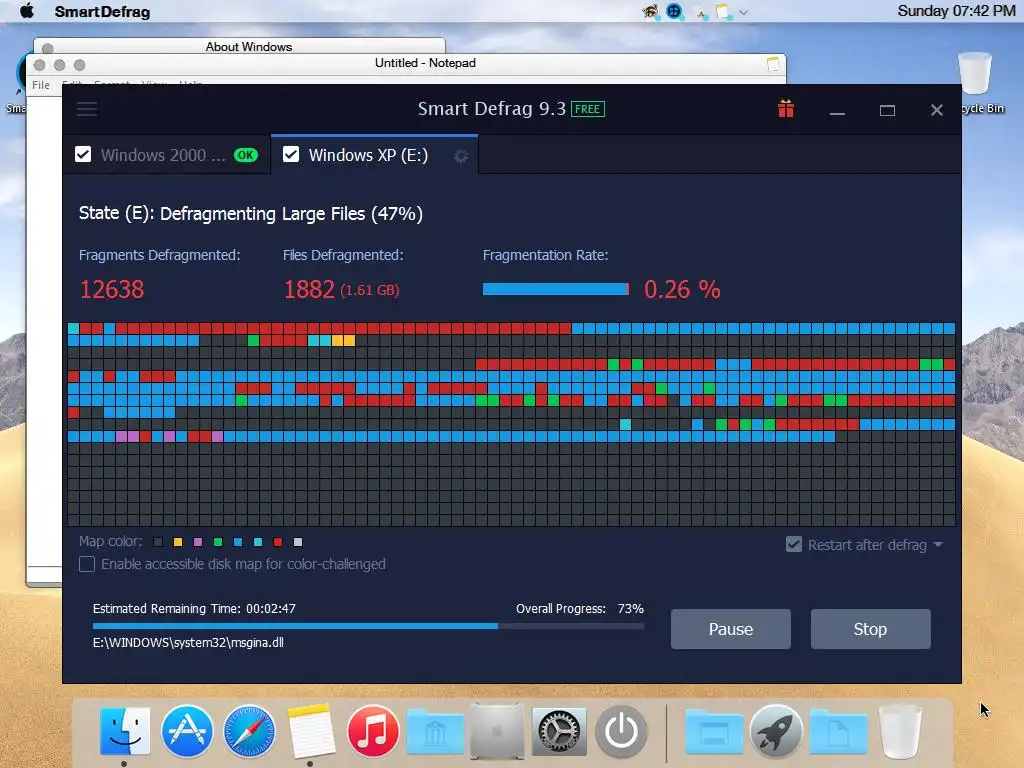Screen dimensions: 1024x768
Task: Expand the tray chevron in menu bar
Action: (743, 12)
